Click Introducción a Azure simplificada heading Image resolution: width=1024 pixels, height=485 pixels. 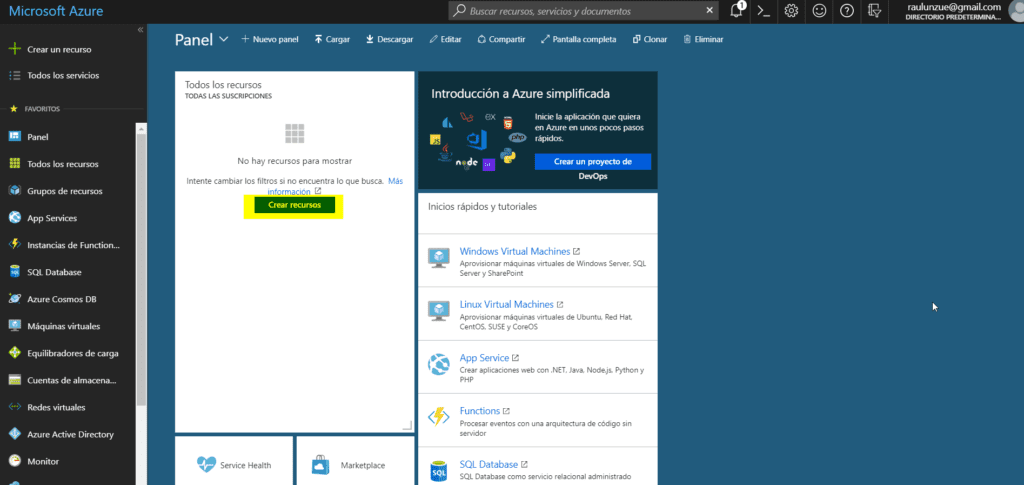point(520,93)
